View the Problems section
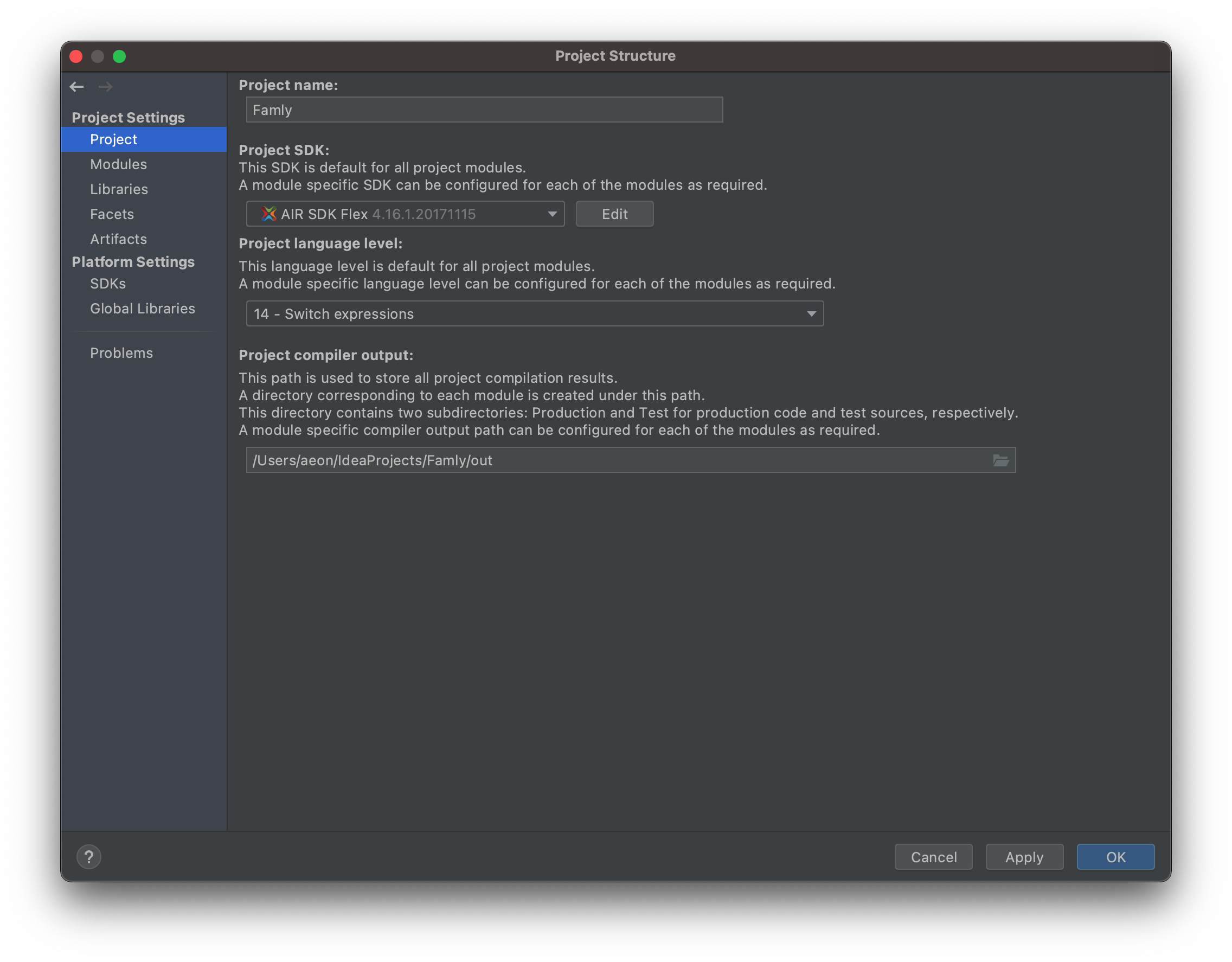 pos(121,352)
